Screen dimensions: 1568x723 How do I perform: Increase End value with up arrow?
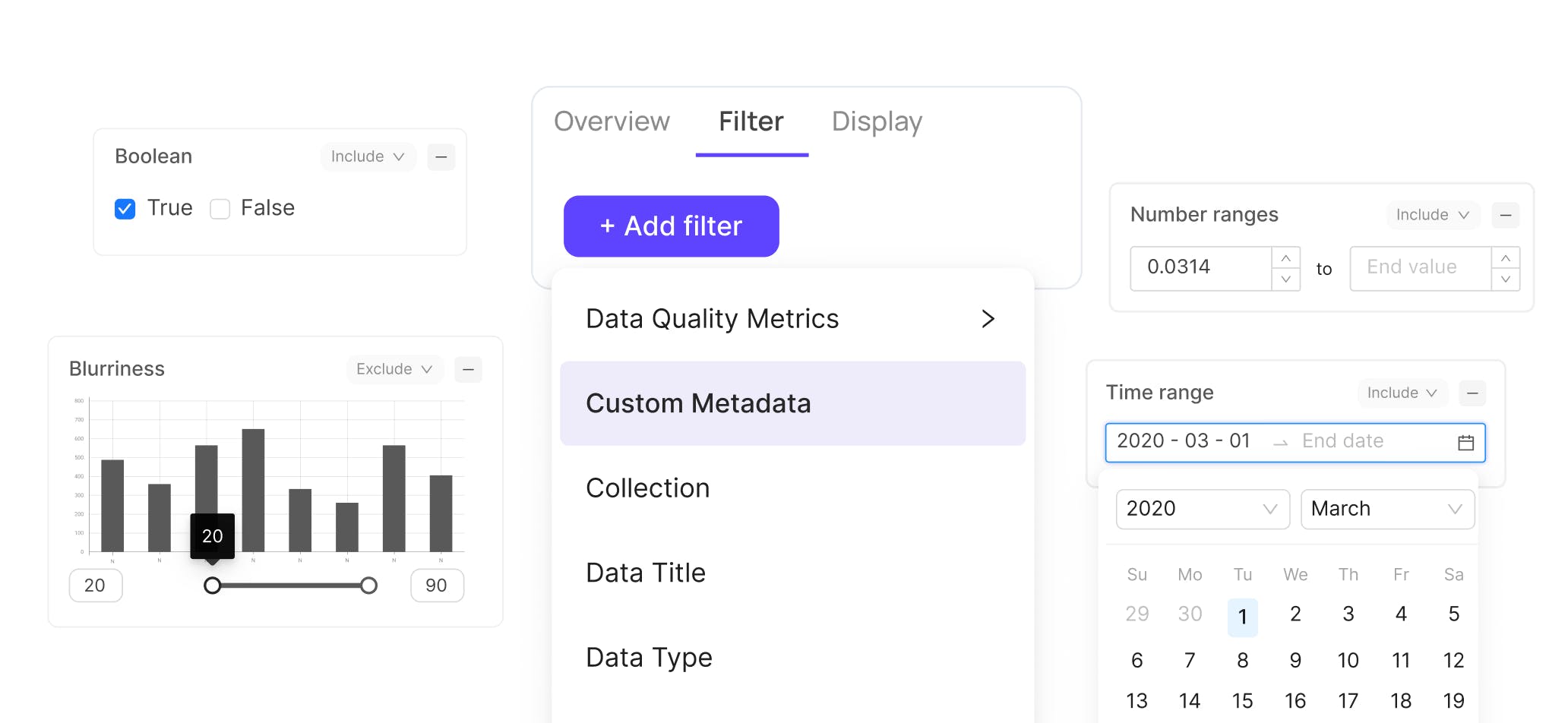click(1505, 258)
